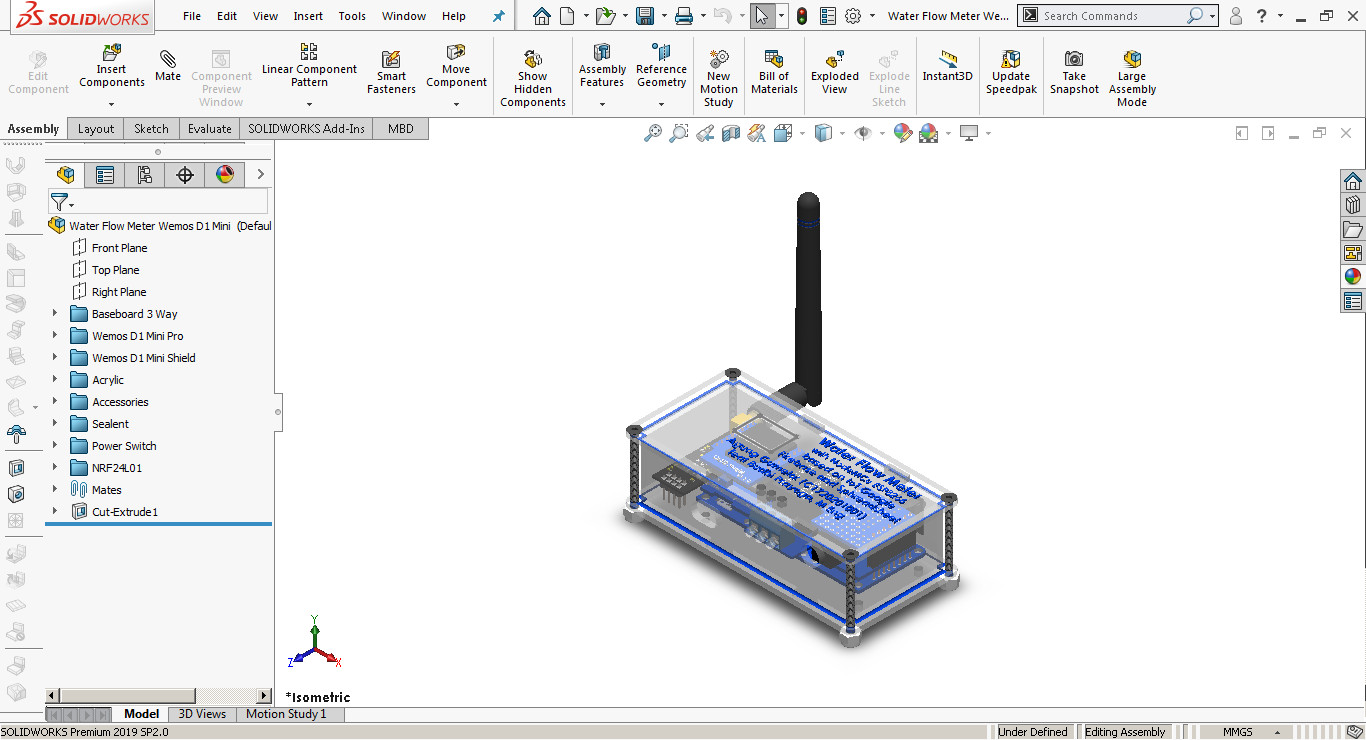Screen dimensions: 1366x740
Task: Take Snapshot of the assembly
Action: tap(1074, 72)
